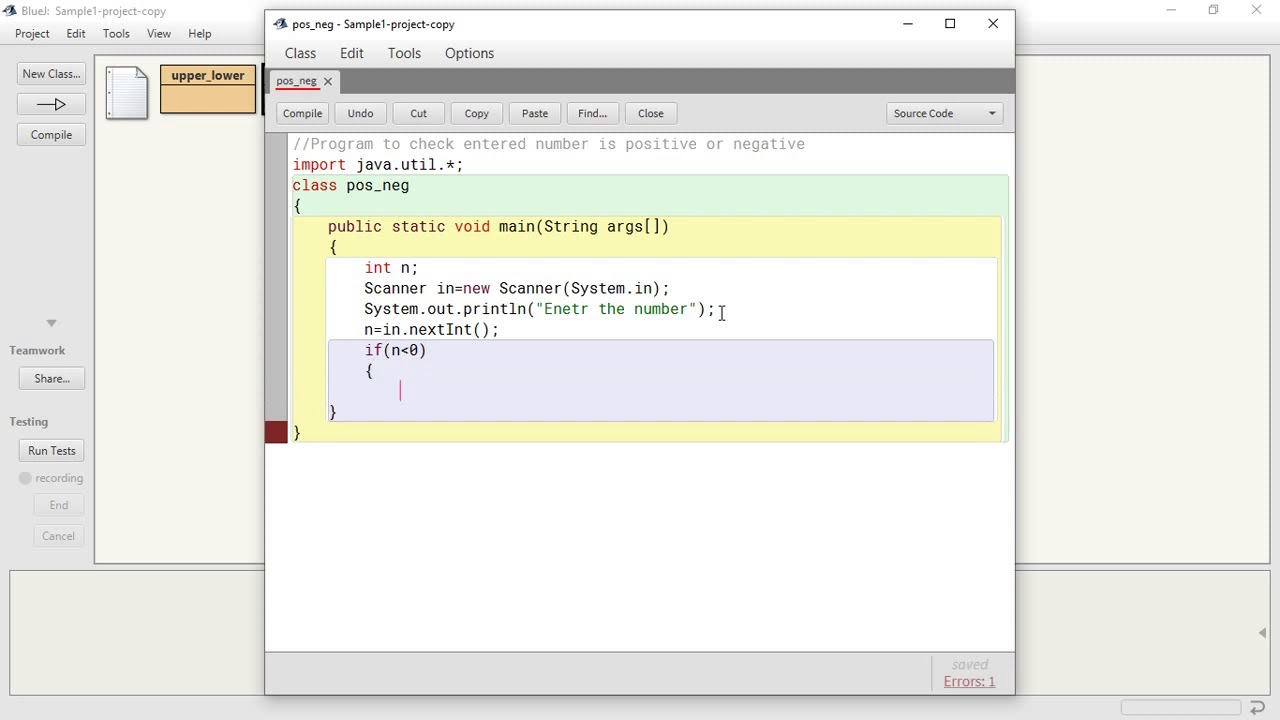Viewport: 1280px width, 720px height.
Task: Click the recording indicator dot
Action: 25,478
